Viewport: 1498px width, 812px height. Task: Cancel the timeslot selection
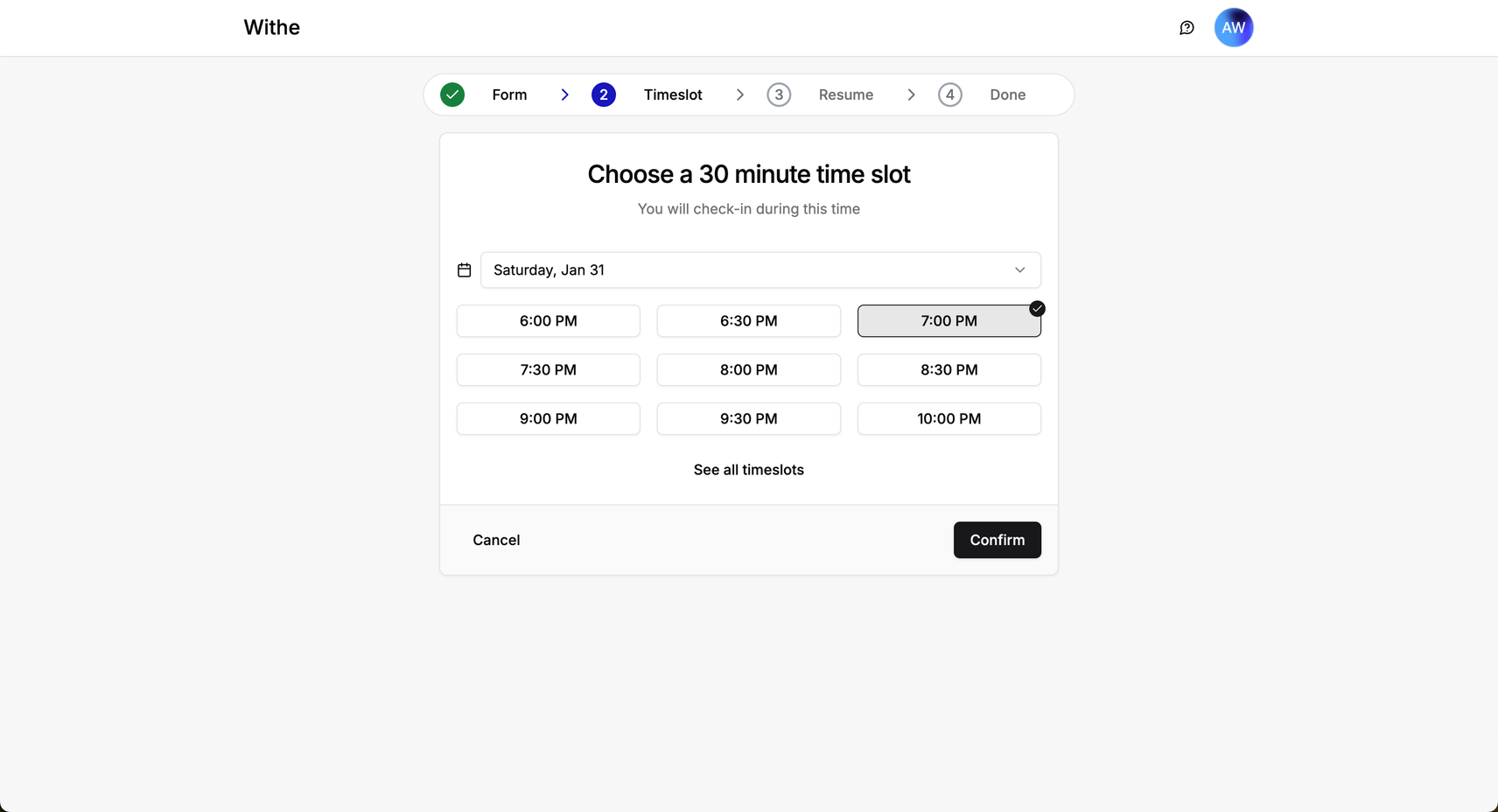pos(496,540)
